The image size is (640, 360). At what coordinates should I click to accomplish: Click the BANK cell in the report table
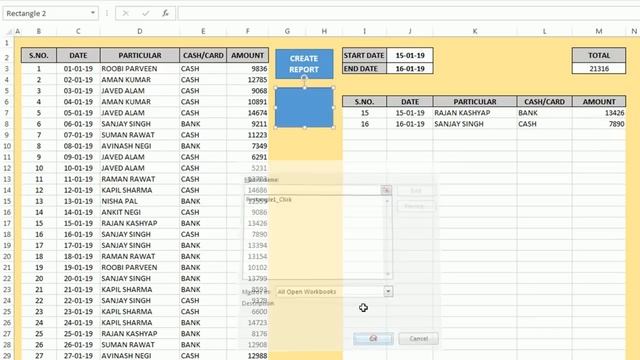pos(544,113)
